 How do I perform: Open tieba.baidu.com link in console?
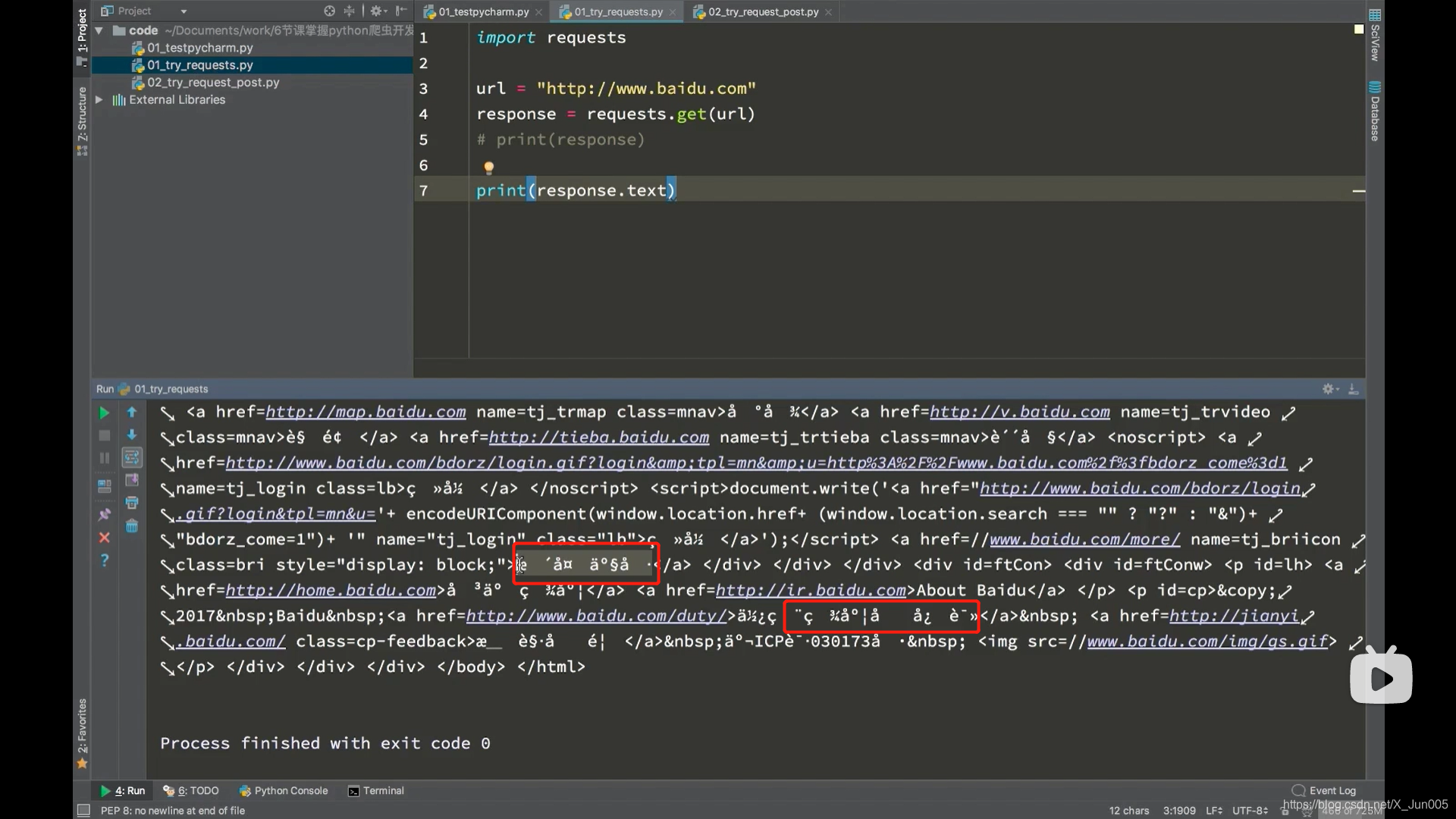[599, 438]
